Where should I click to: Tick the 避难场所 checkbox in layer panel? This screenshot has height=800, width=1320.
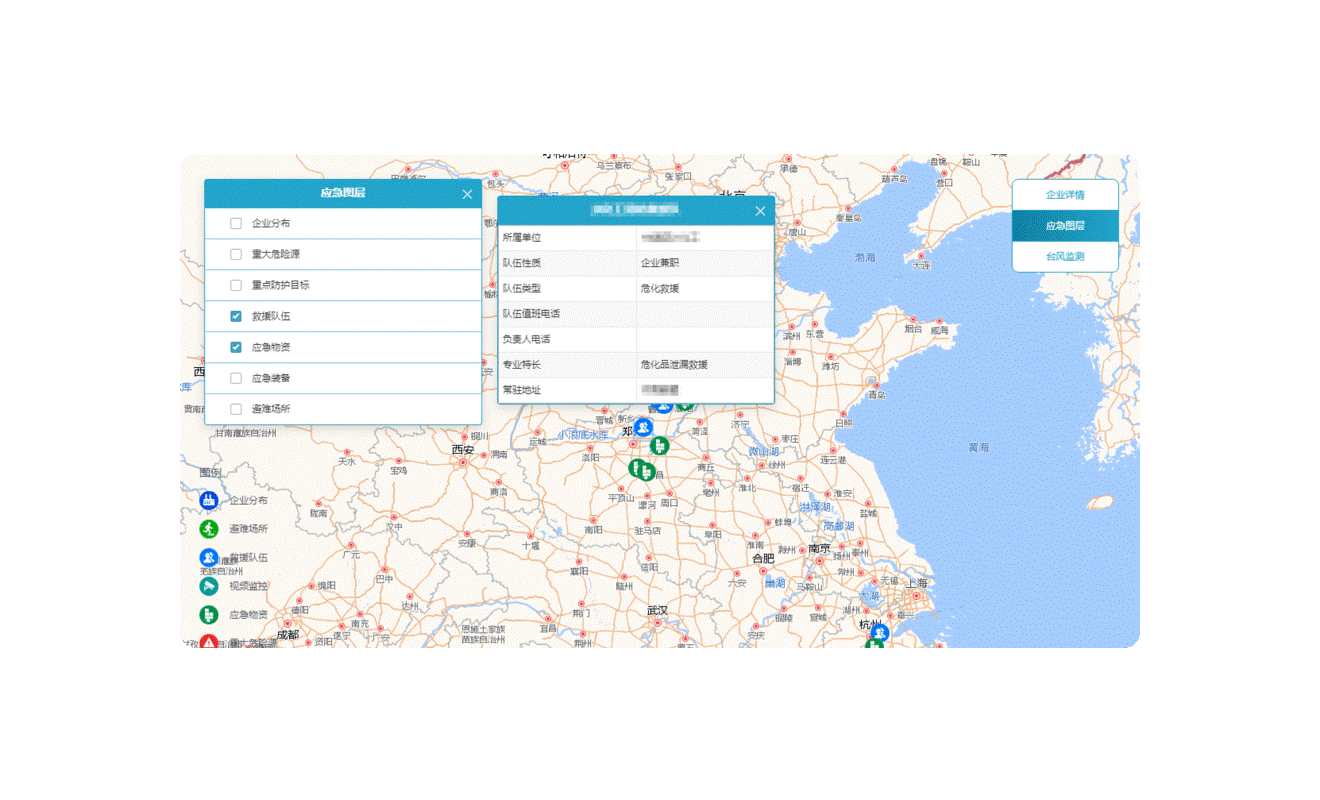236,409
